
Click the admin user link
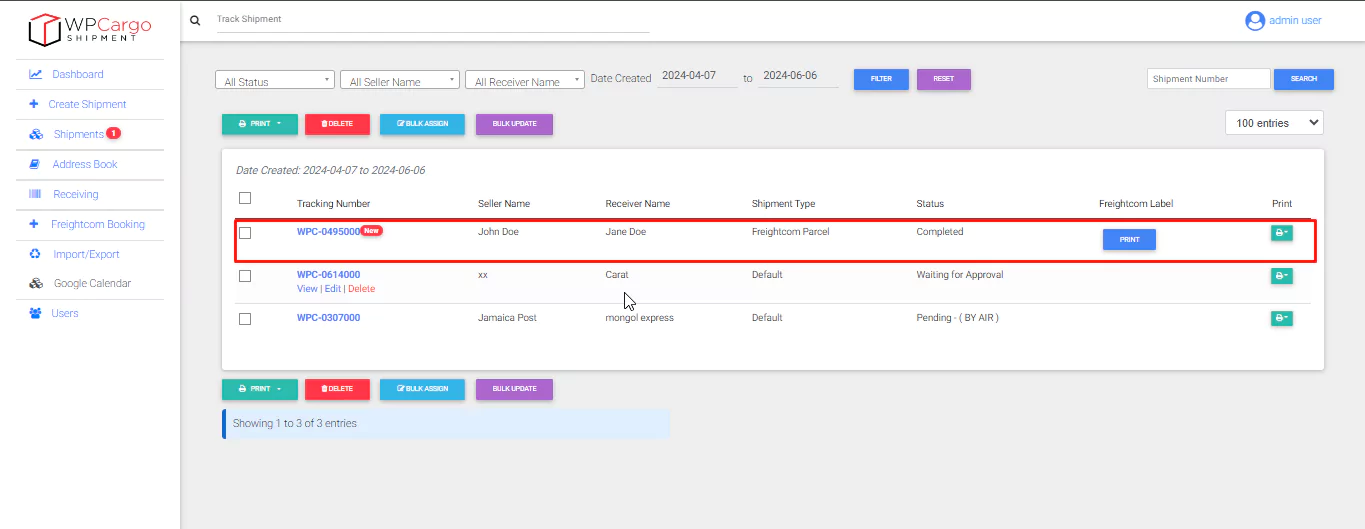(x=1295, y=20)
